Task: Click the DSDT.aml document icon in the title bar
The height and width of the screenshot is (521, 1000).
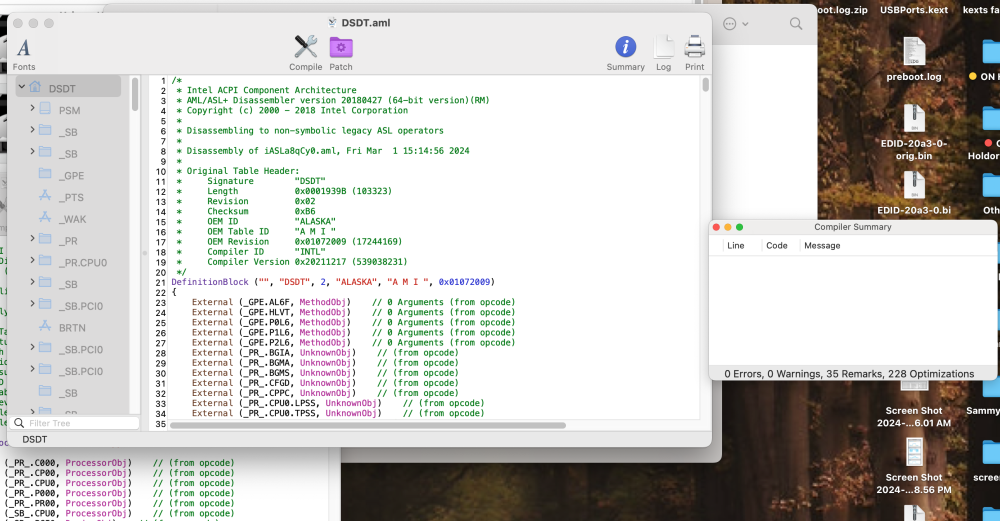Action: tap(332, 22)
